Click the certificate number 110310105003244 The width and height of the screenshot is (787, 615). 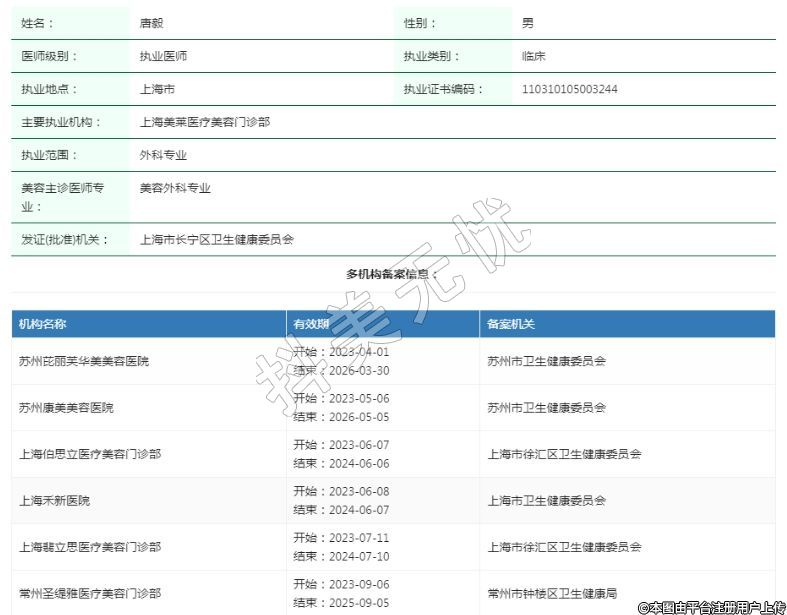[x=569, y=89]
